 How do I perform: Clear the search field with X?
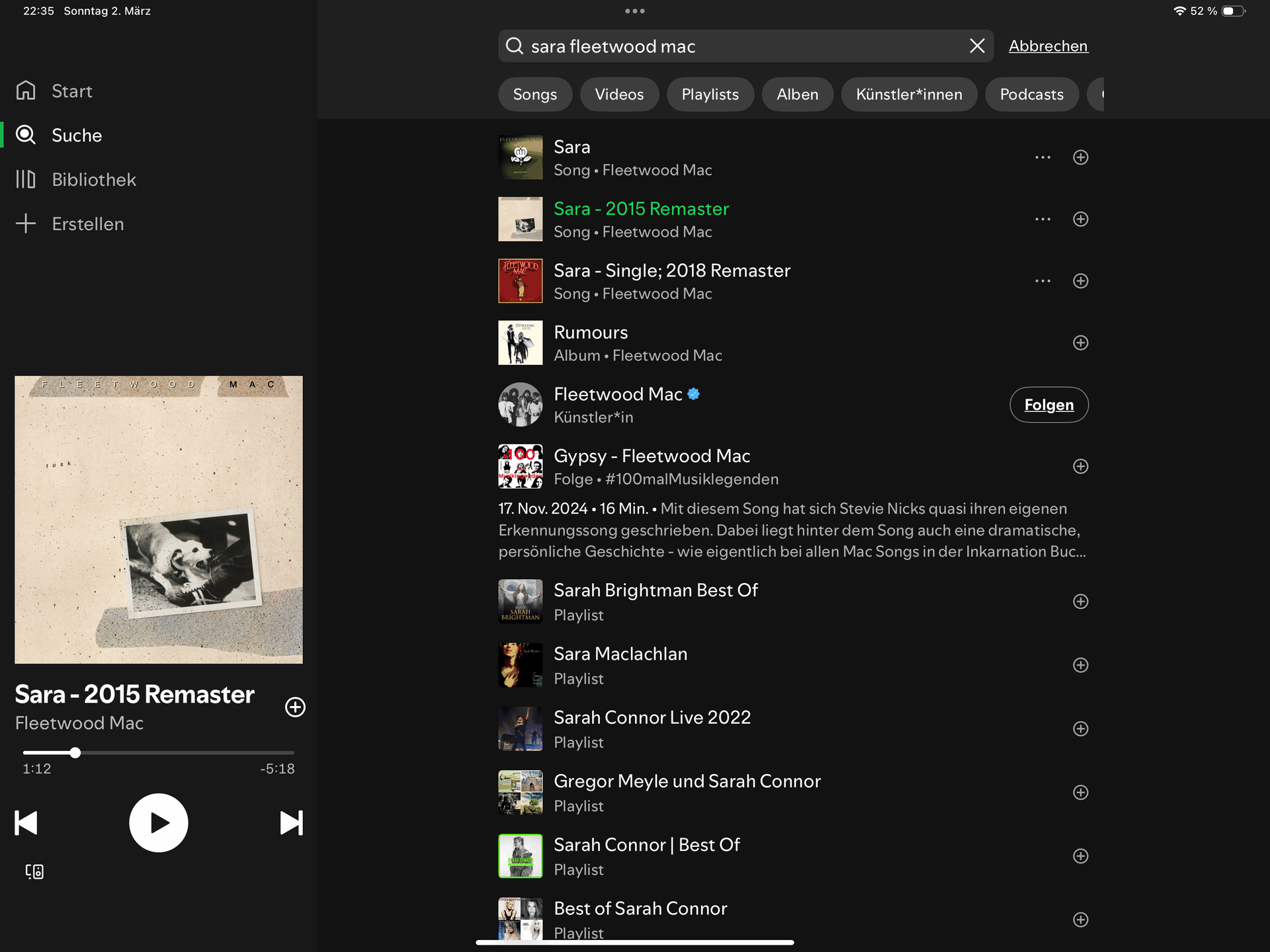(976, 46)
